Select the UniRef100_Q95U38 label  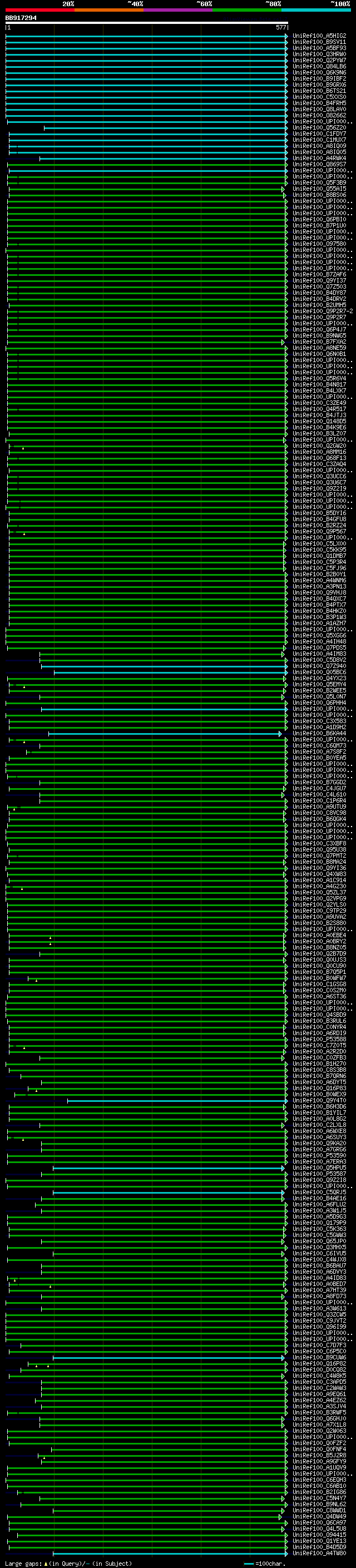pyautogui.click(x=319, y=850)
